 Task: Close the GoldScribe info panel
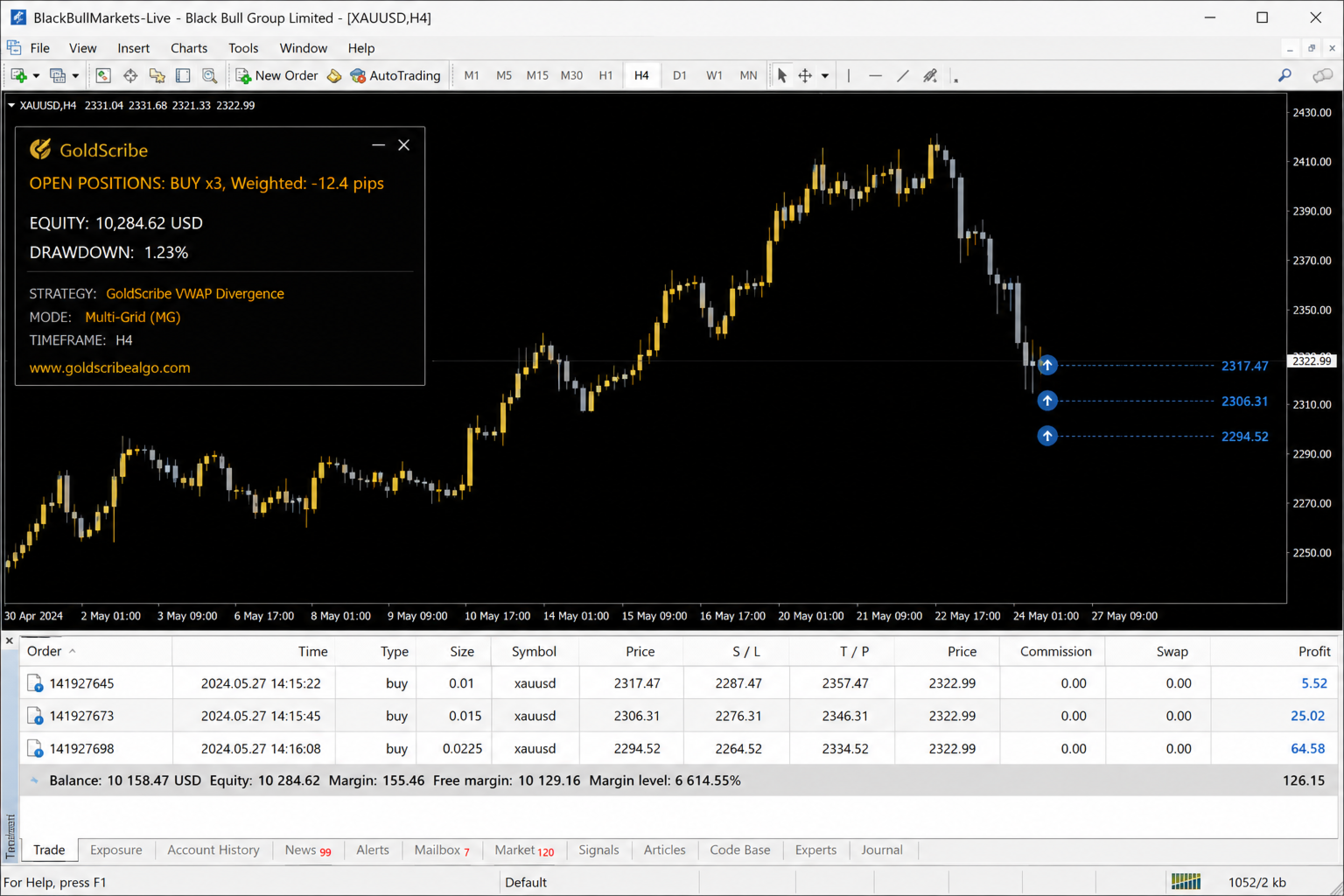(403, 145)
